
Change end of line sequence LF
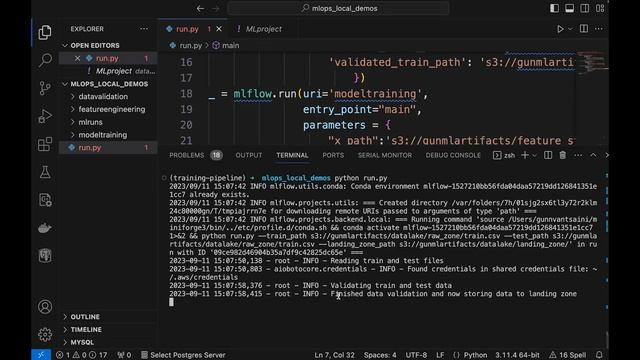click(x=440, y=355)
